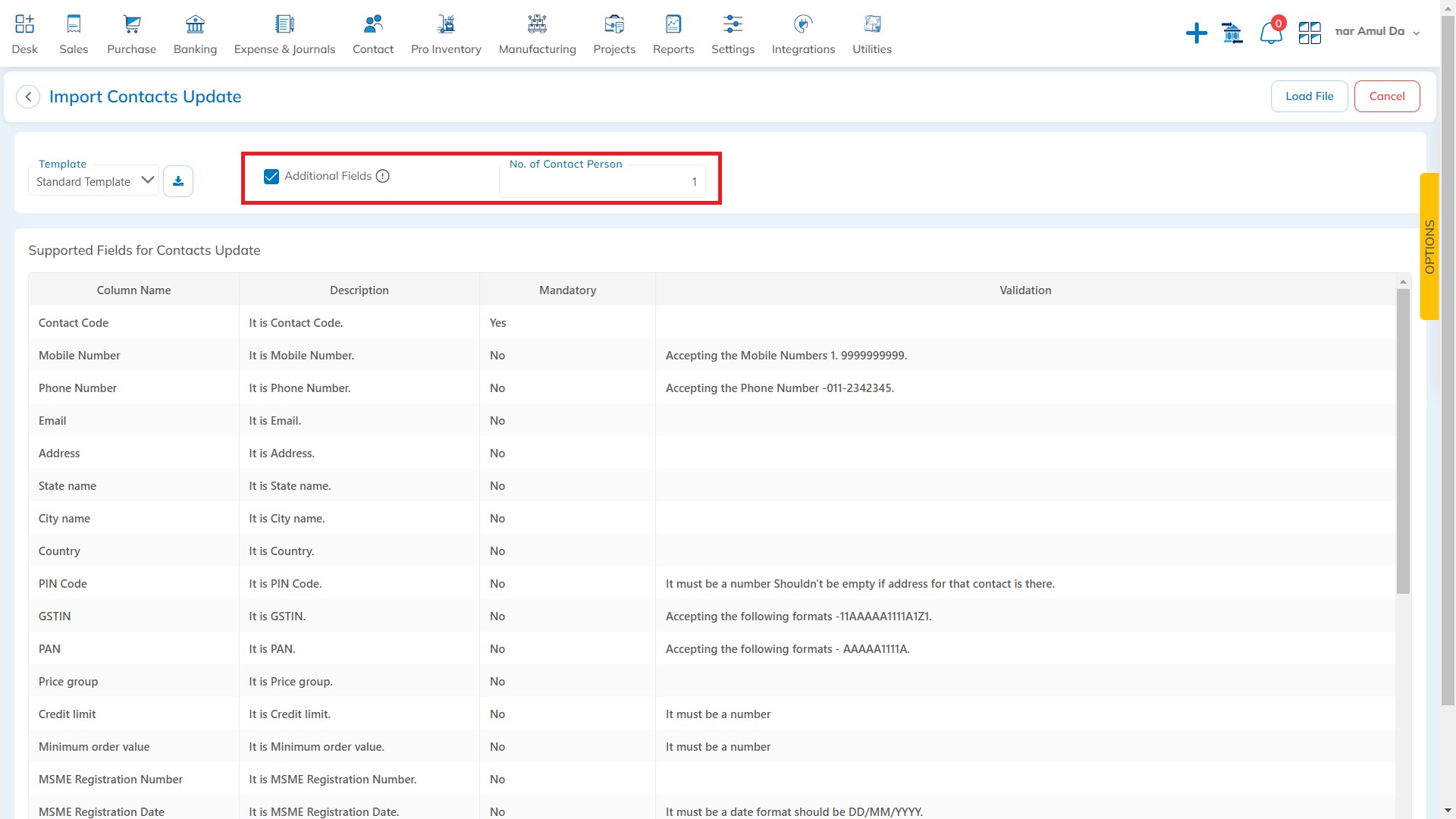Viewport: 1456px width, 819px height.
Task: Open the Contact module icon
Action: coord(373,24)
